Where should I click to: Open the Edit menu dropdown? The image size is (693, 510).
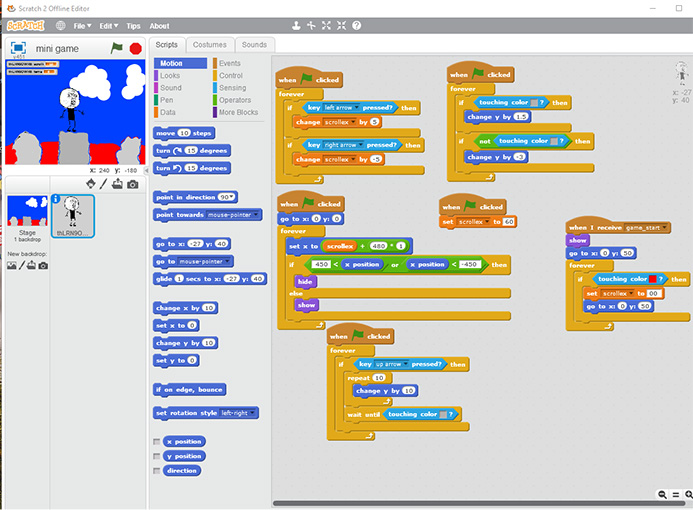pyautogui.click(x=107, y=26)
